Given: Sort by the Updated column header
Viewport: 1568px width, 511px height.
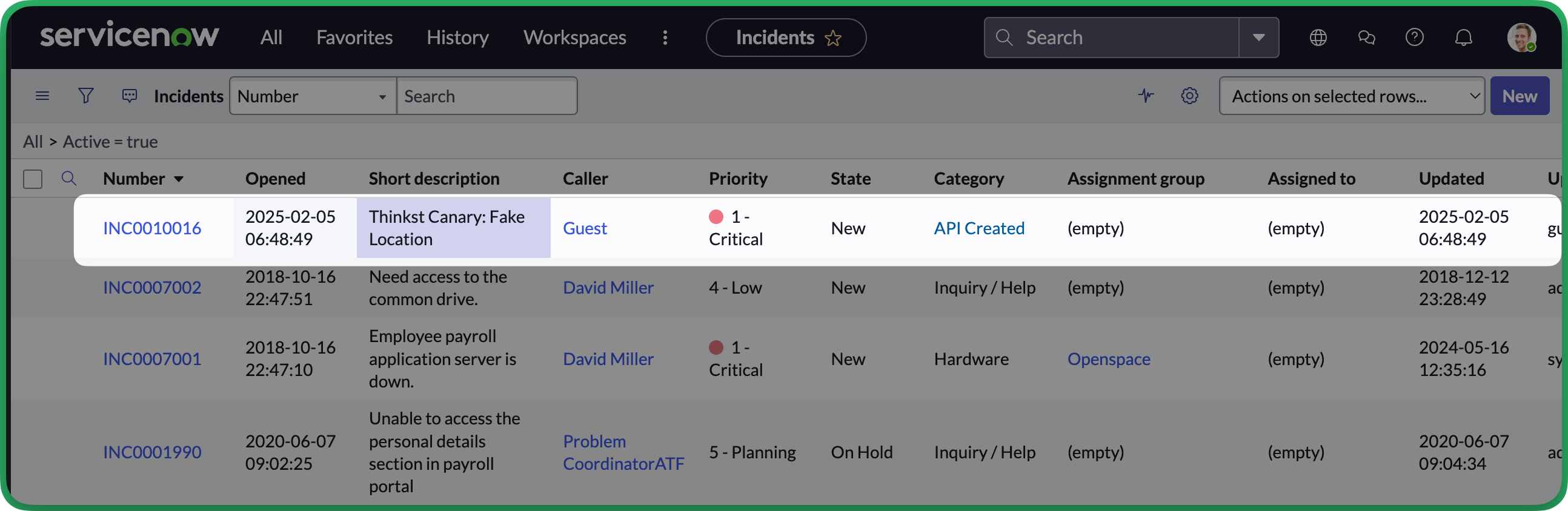Looking at the screenshot, I should pyautogui.click(x=1451, y=179).
